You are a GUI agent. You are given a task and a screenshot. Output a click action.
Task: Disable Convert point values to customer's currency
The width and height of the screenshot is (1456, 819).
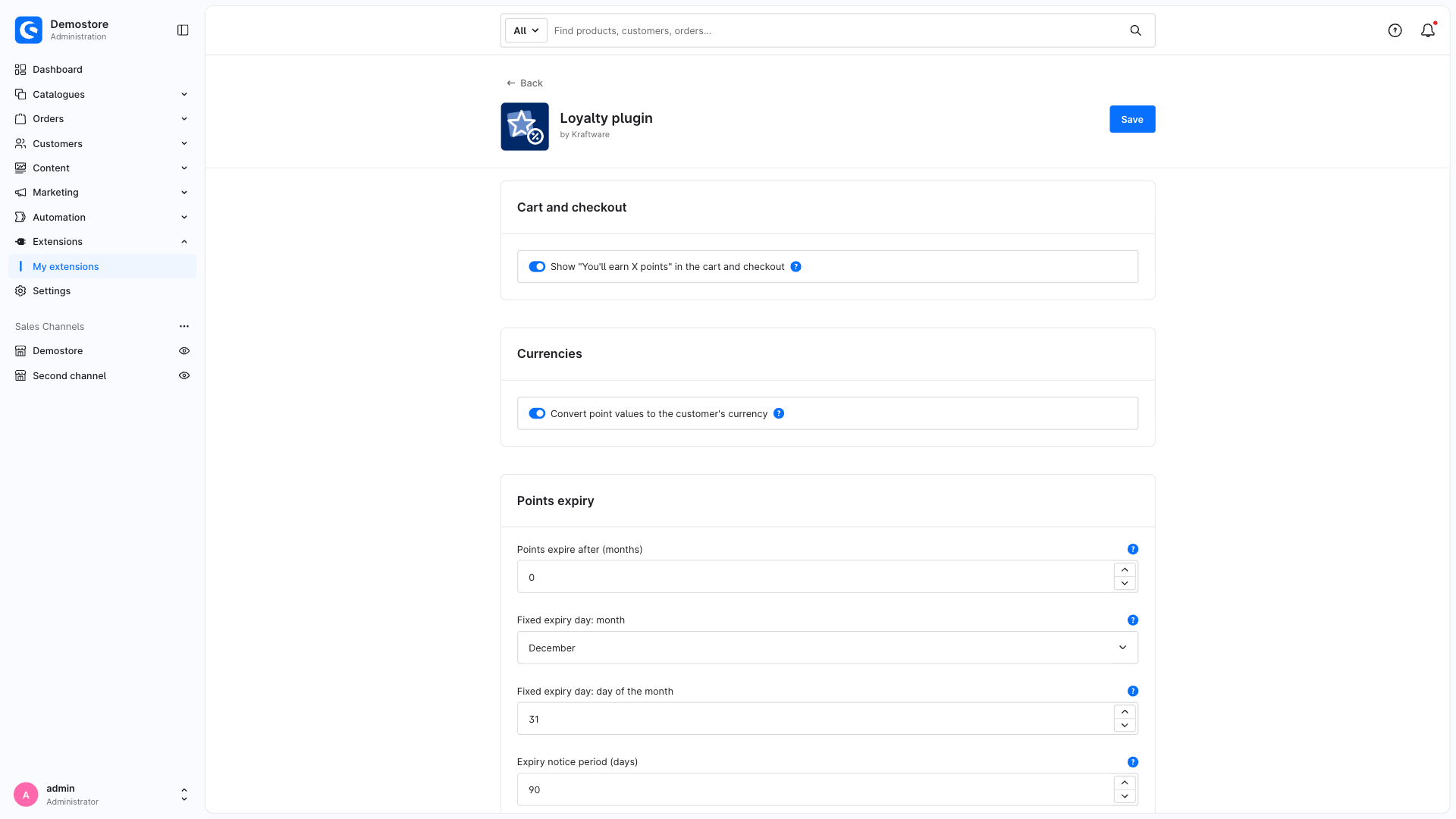537,413
